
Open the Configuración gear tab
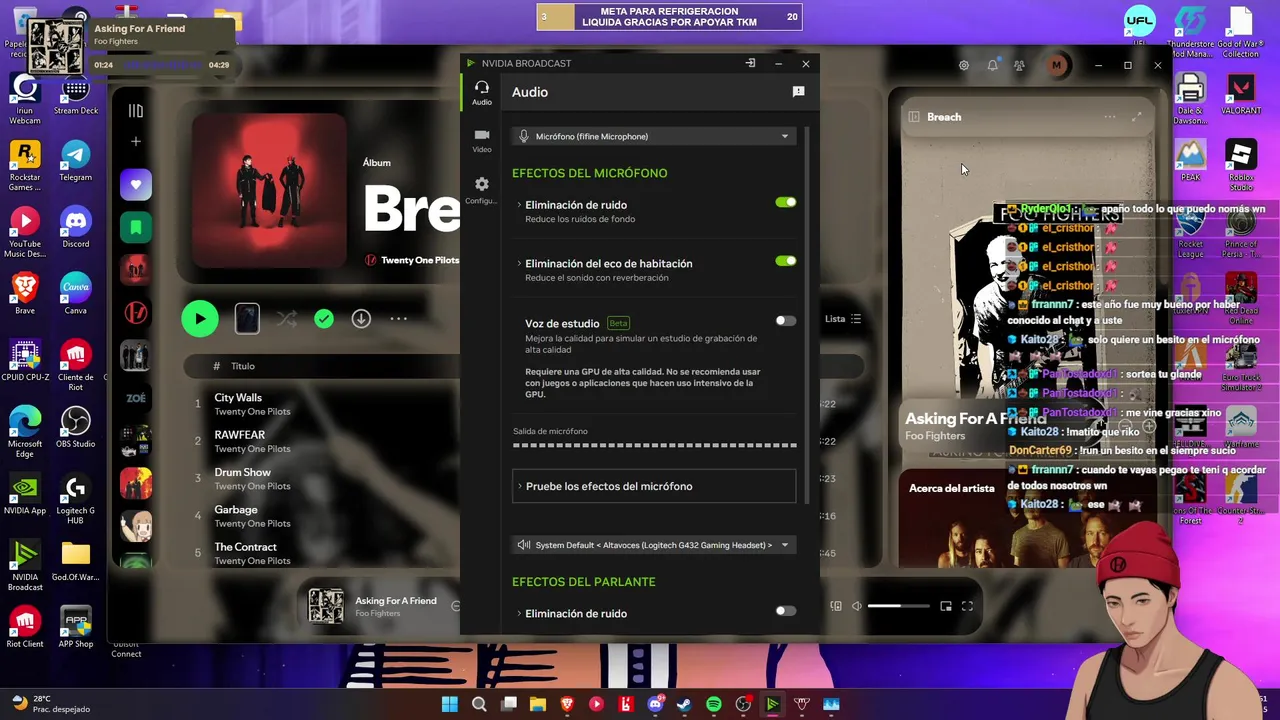point(482,190)
